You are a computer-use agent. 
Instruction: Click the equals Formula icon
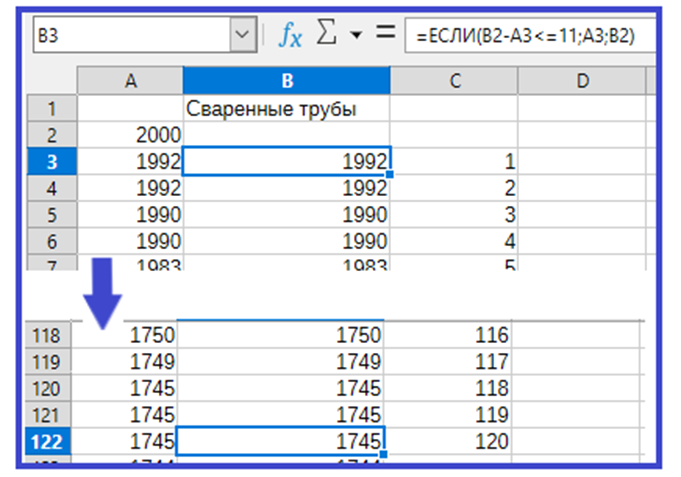pos(385,34)
